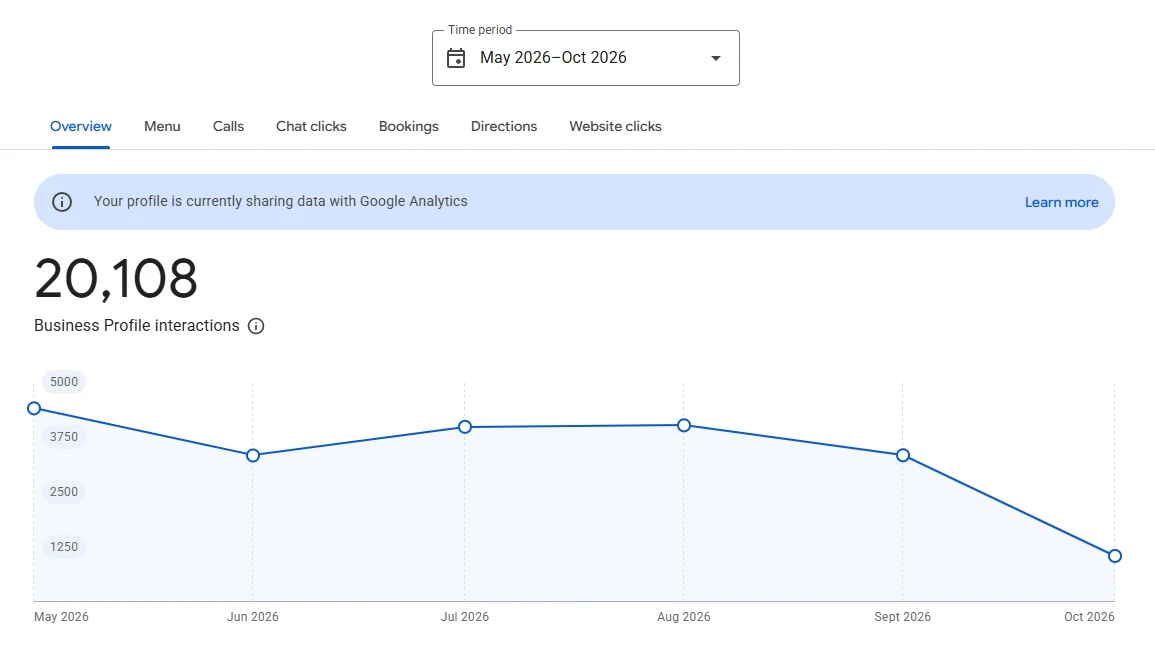The height and width of the screenshot is (651, 1155).
Task: Select the Aug 2026 data point
Action: point(684,426)
